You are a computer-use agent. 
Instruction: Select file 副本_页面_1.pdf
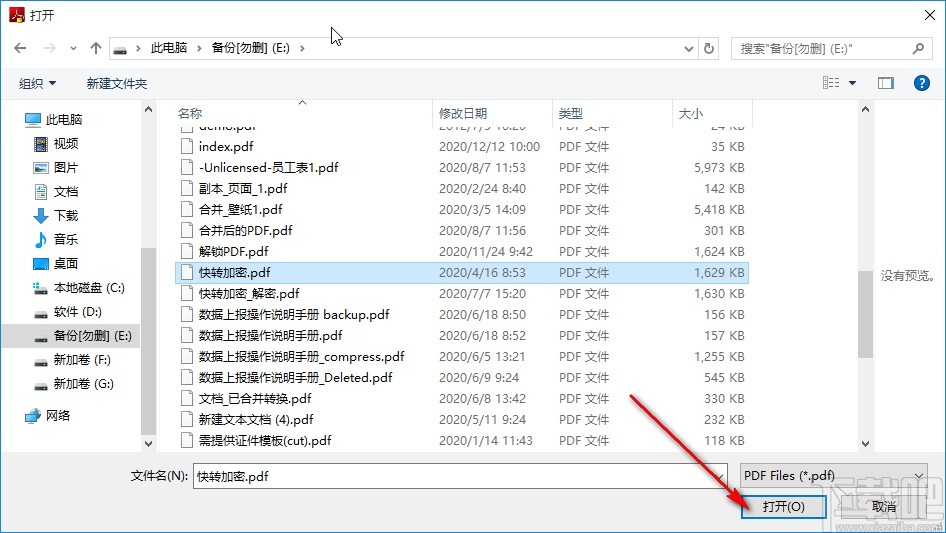pos(462,188)
